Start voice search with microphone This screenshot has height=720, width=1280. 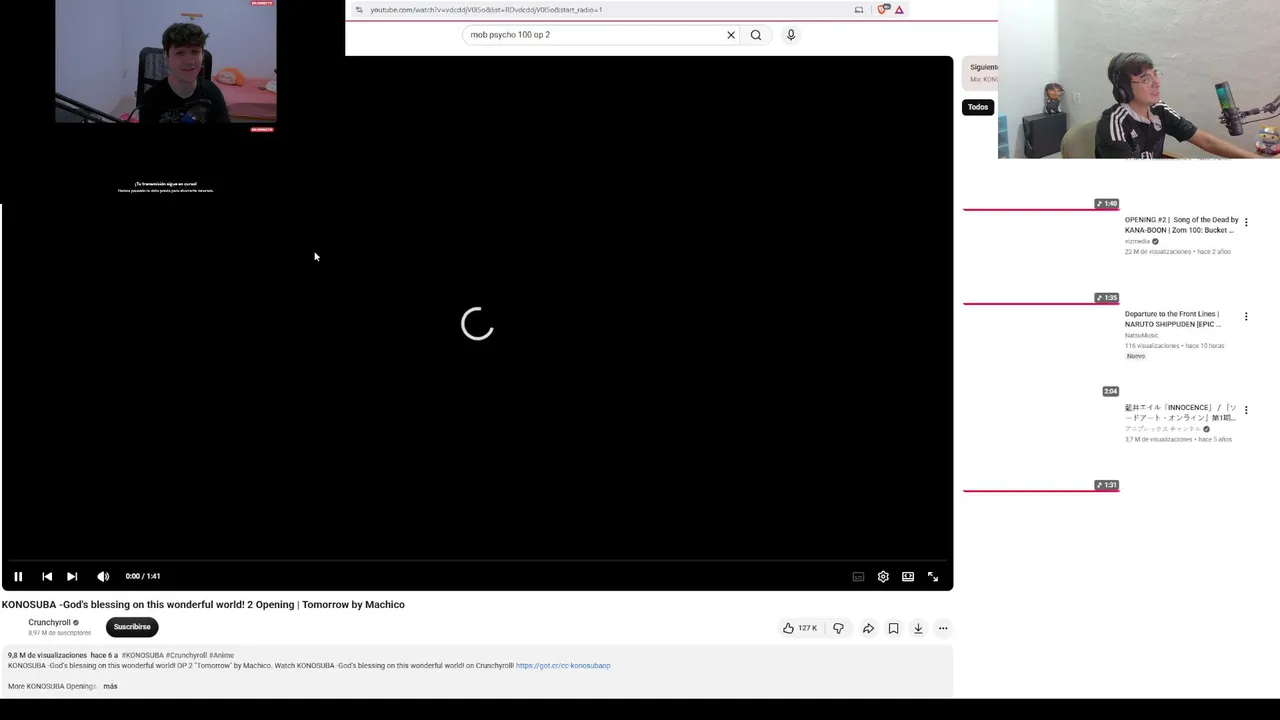[x=791, y=35]
